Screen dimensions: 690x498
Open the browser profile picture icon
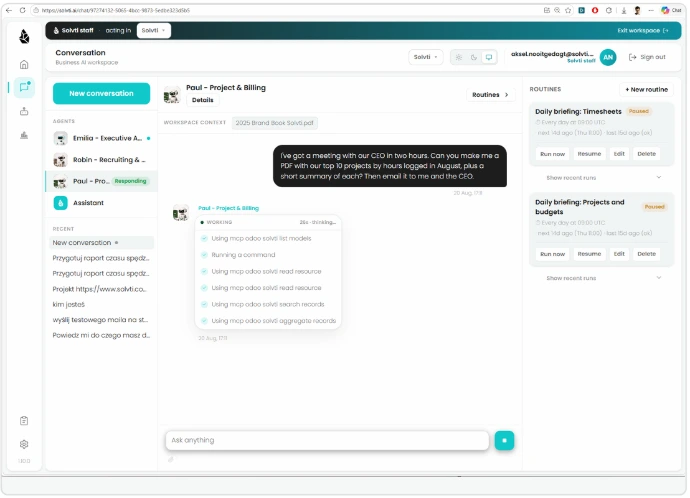tap(637, 10)
